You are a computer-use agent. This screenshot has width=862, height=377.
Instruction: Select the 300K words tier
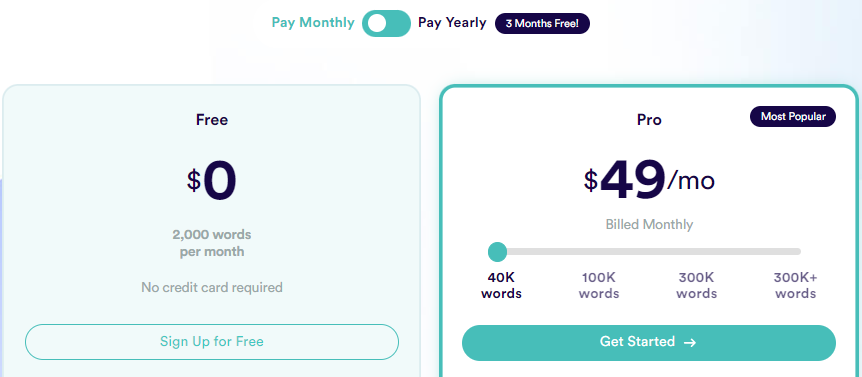coord(697,285)
